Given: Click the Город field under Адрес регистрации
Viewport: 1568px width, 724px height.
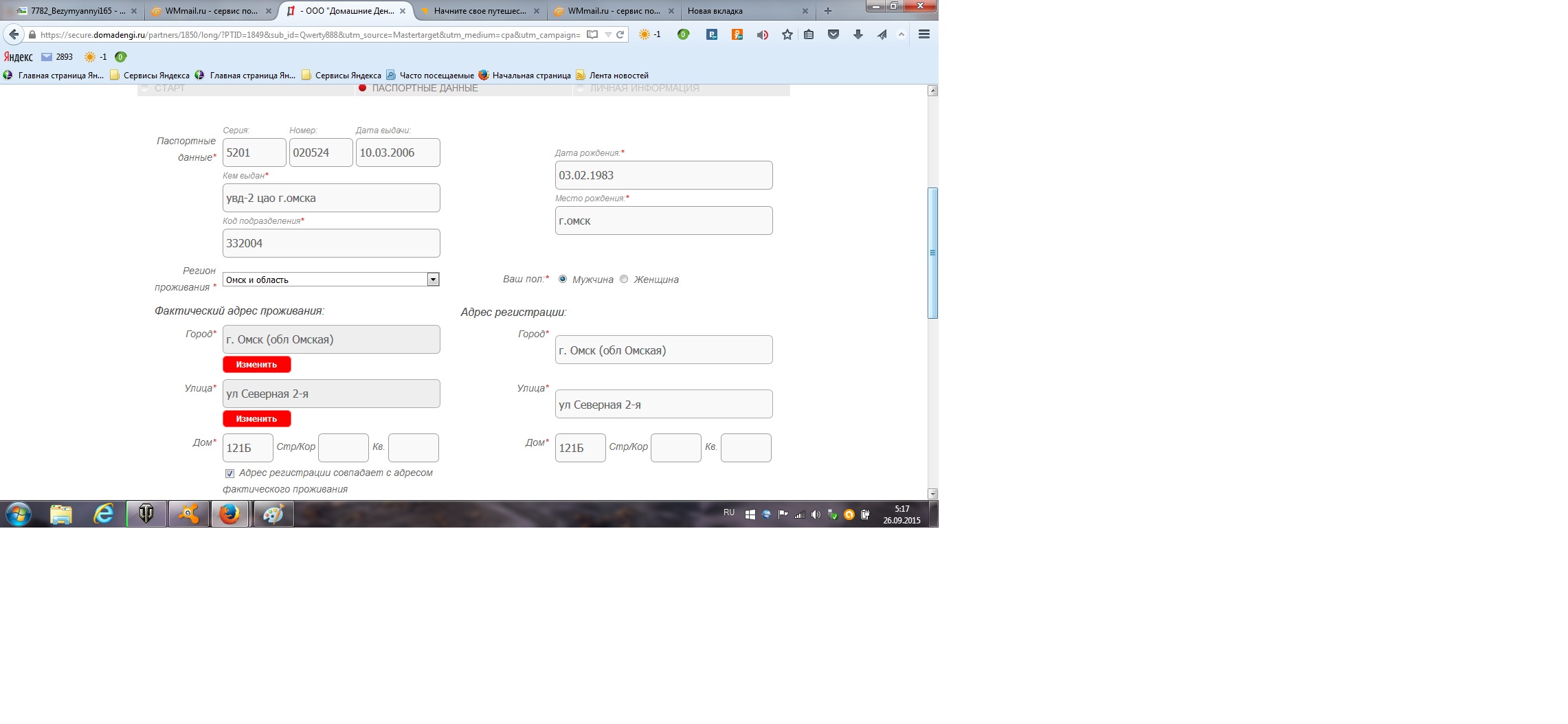Looking at the screenshot, I should (664, 350).
